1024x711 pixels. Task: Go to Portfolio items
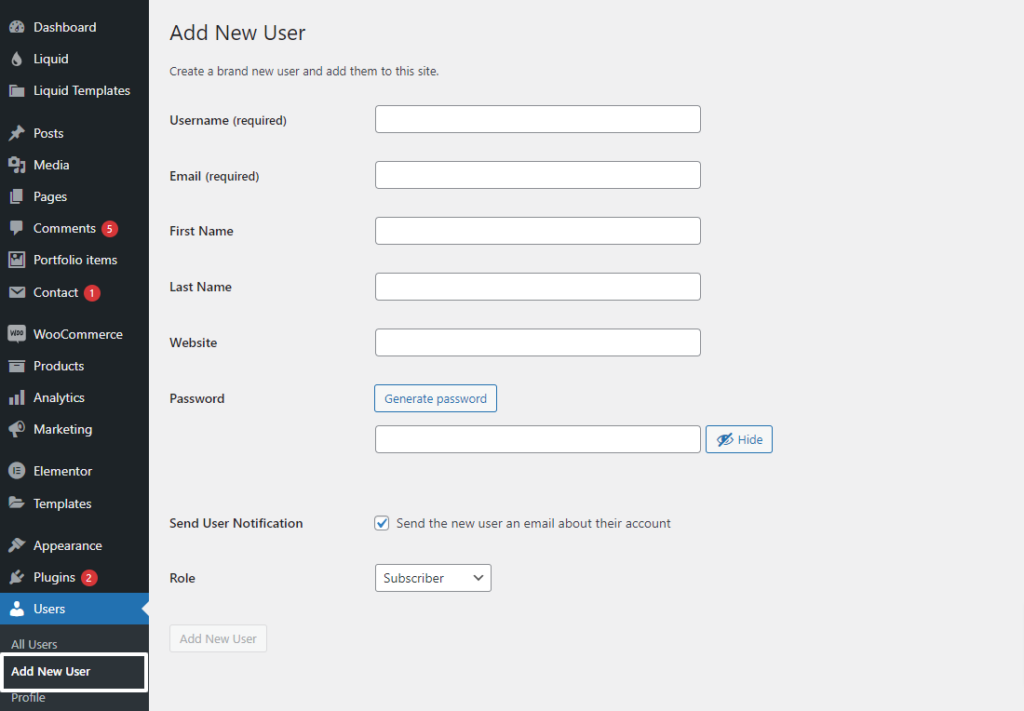(74, 260)
